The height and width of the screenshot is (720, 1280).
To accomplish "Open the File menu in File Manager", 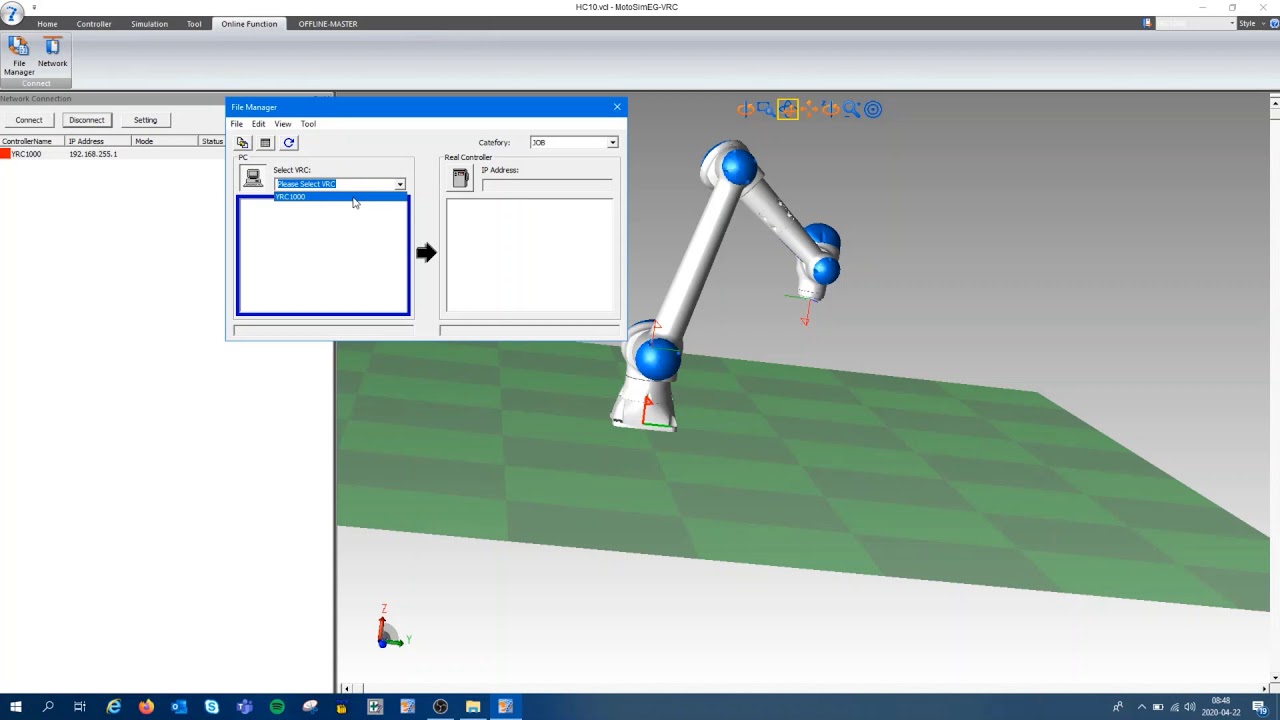I will [x=237, y=124].
